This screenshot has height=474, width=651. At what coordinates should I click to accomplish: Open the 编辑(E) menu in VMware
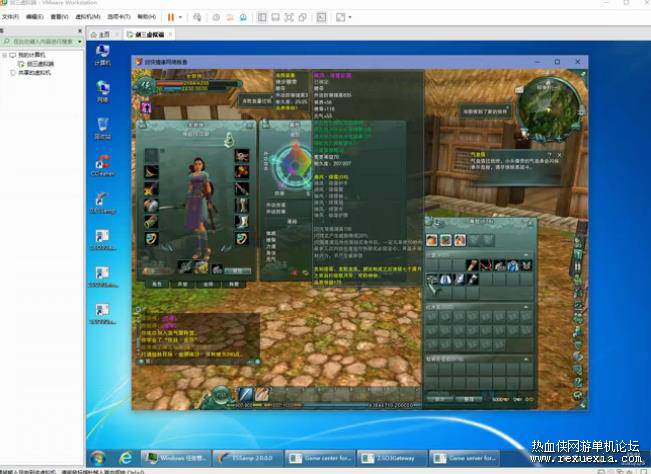tap(34, 17)
